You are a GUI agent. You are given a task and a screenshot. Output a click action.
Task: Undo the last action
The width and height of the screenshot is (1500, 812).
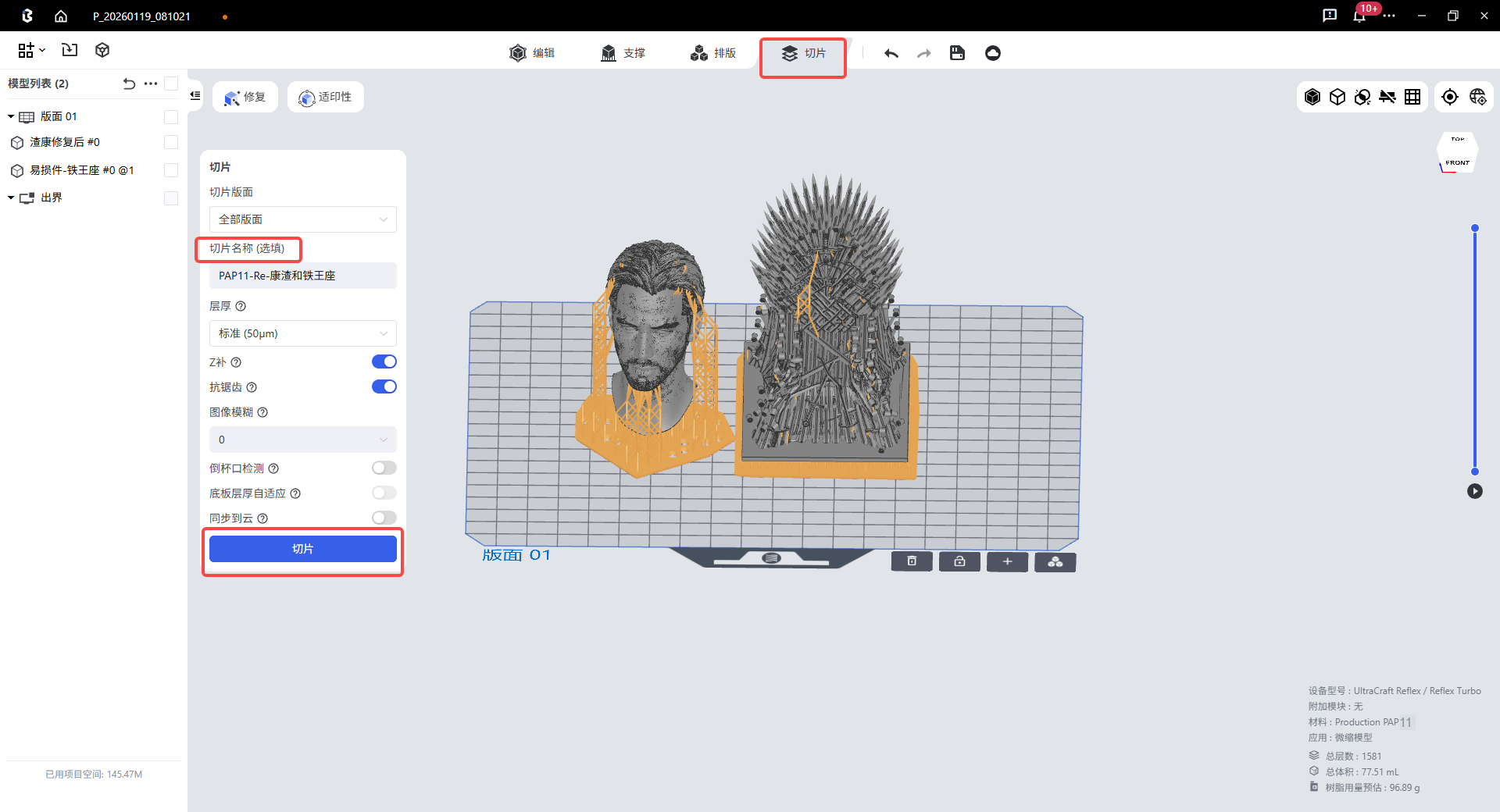[891, 53]
